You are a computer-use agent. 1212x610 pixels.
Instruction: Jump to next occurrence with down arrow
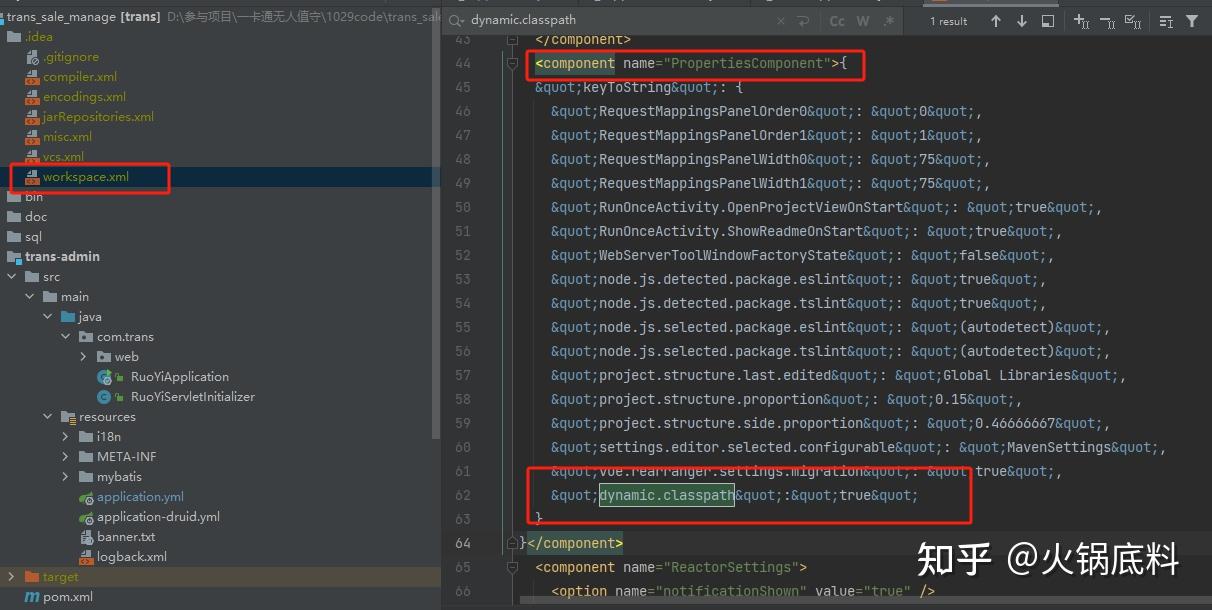[1022, 21]
